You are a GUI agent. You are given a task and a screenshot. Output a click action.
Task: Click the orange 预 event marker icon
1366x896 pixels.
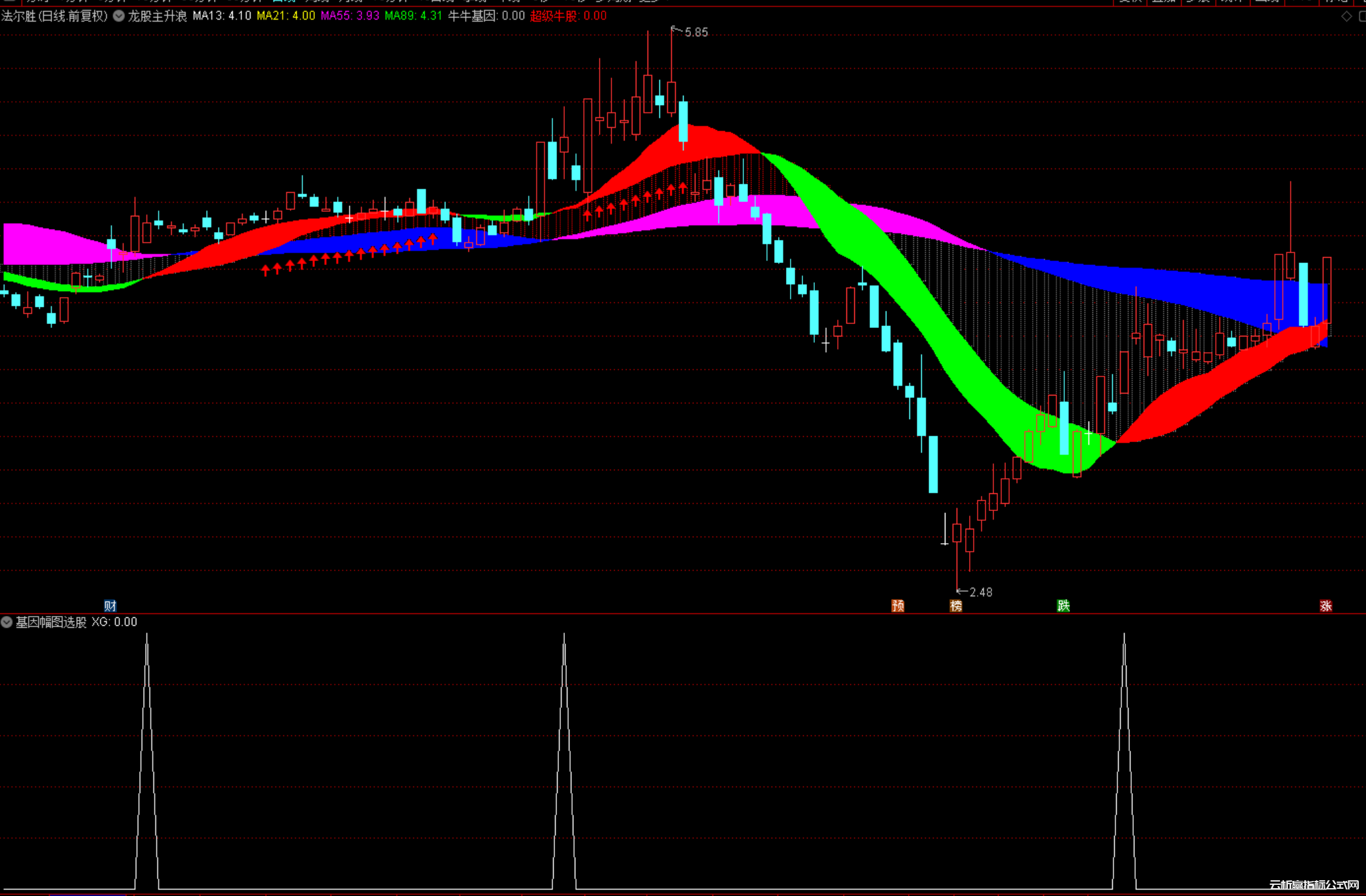(x=898, y=605)
